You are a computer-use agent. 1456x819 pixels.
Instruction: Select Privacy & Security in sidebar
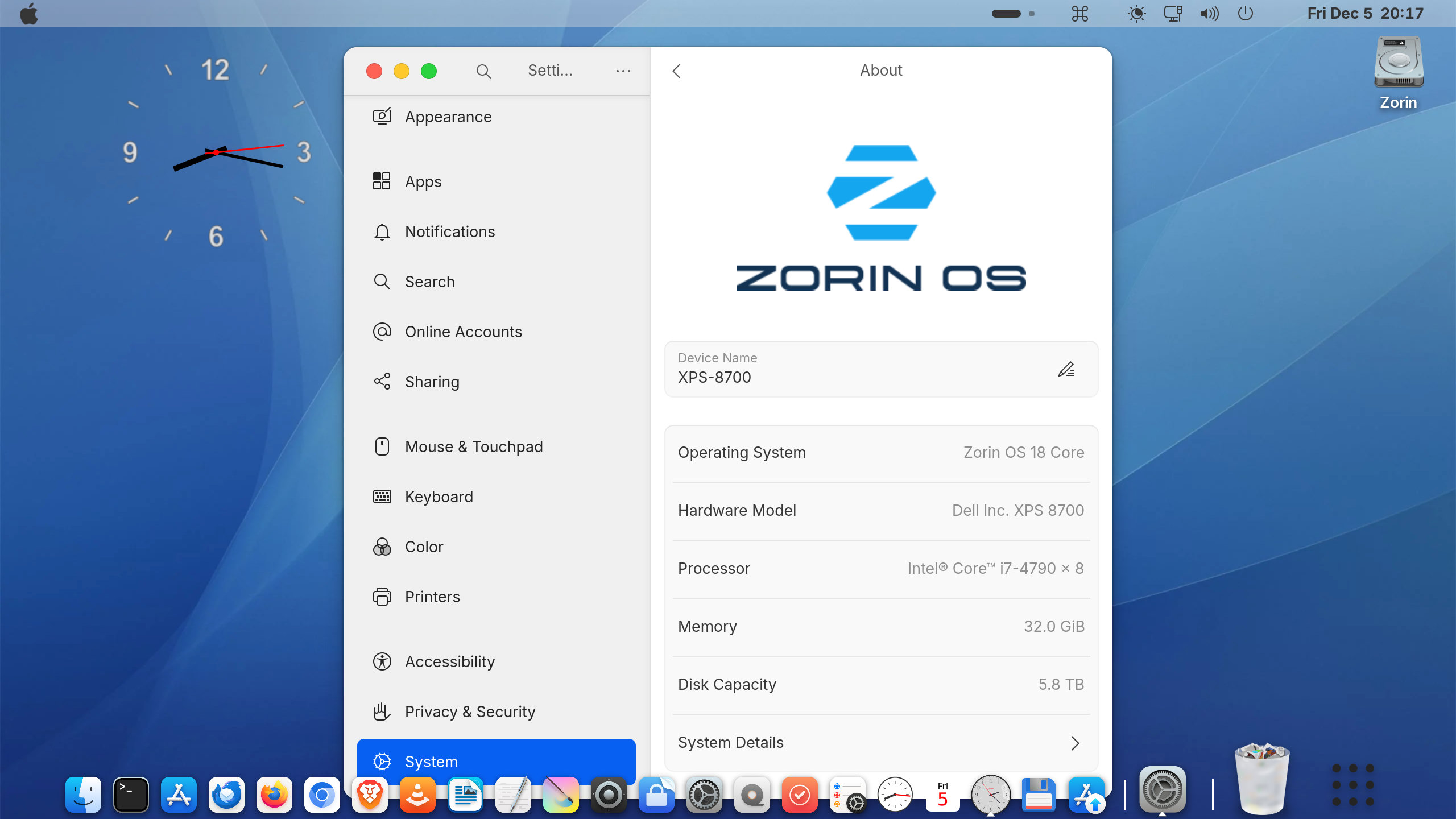(470, 712)
